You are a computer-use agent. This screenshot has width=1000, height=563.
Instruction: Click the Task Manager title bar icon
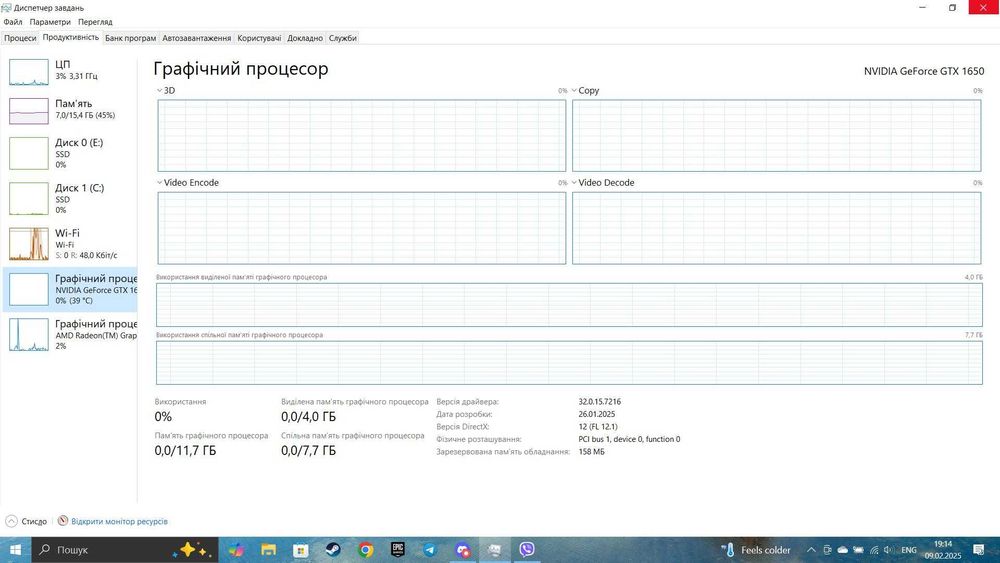pyautogui.click(x=6, y=8)
